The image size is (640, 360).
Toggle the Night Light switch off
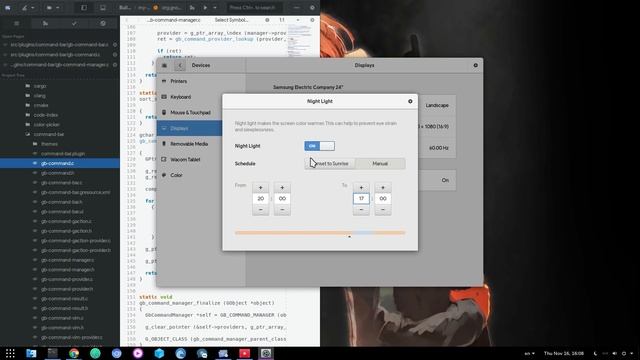pos(319,146)
